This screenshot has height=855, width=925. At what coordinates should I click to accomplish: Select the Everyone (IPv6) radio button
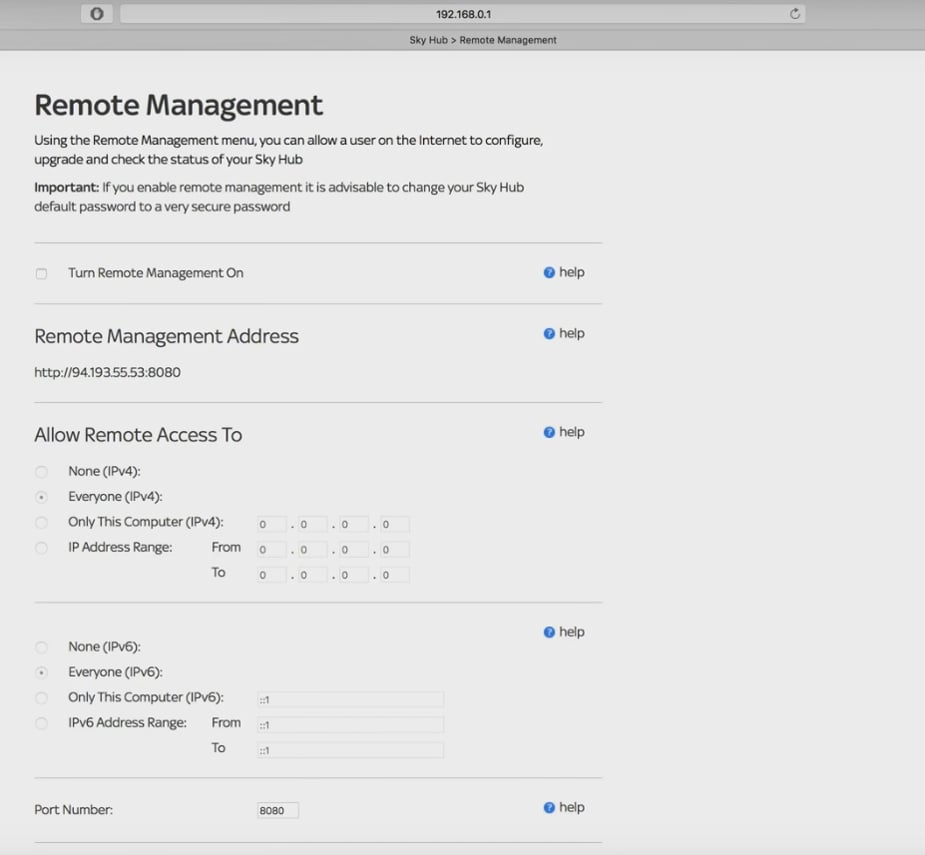click(41, 673)
